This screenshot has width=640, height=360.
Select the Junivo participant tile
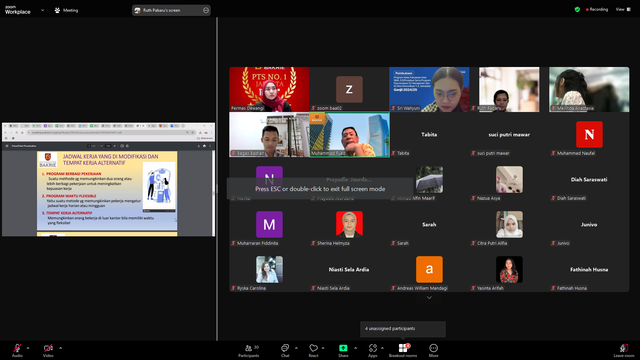(x=589, y=224)
